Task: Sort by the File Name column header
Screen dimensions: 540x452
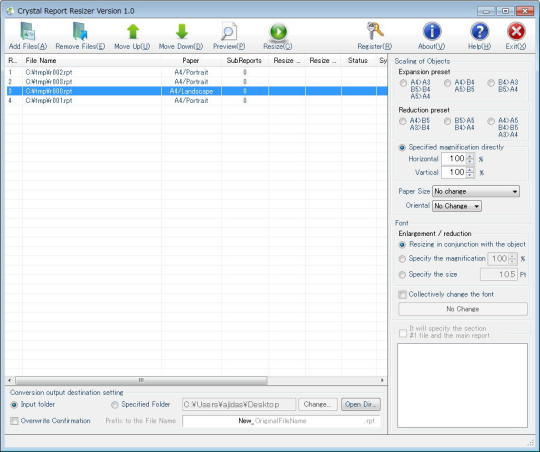Action: point(92,61)
